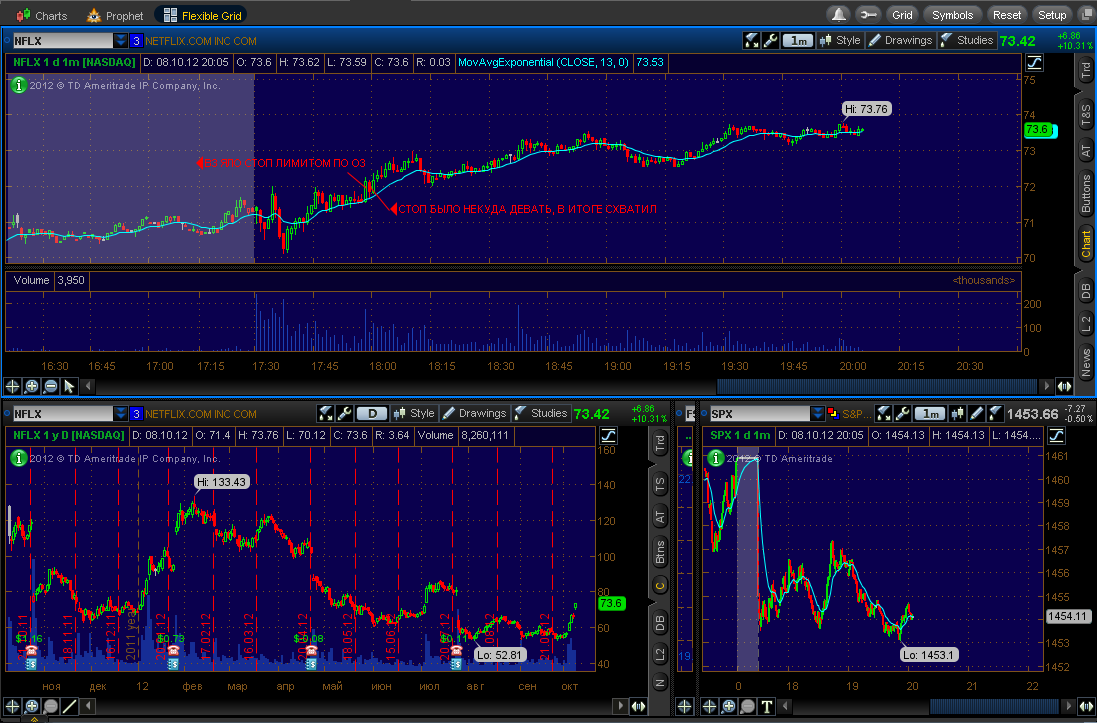The height and width of the screenshot is (723, 1097).
Task: Open alerts with the bell icon
Action: (x=838, y=15)
